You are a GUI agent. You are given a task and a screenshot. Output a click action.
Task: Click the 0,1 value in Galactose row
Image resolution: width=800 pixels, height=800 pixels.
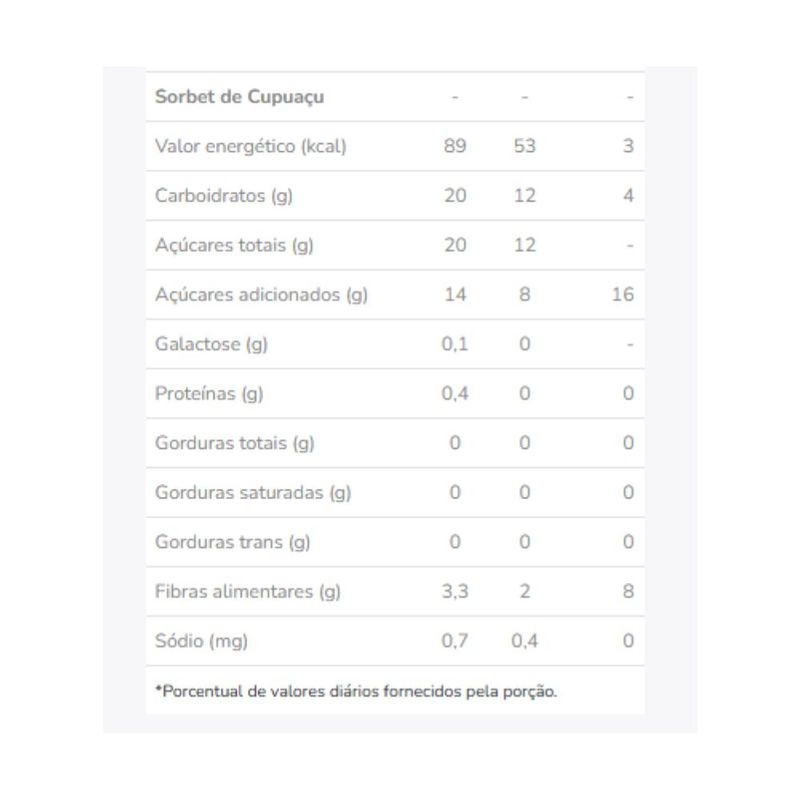455,344
